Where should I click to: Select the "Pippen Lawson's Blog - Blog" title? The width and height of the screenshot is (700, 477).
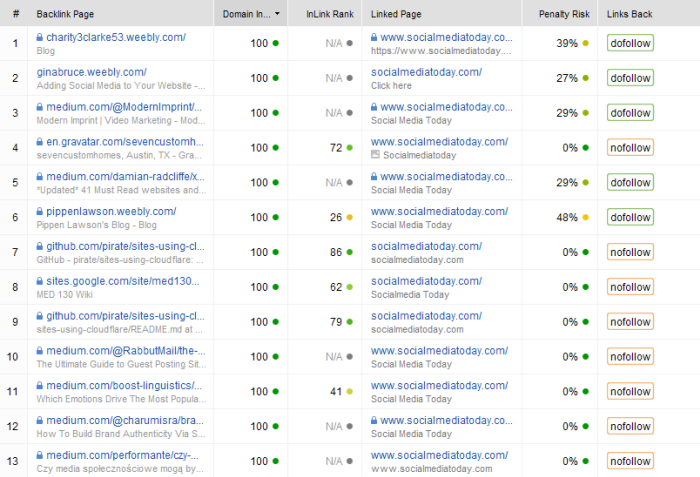[x=96, y=225]
